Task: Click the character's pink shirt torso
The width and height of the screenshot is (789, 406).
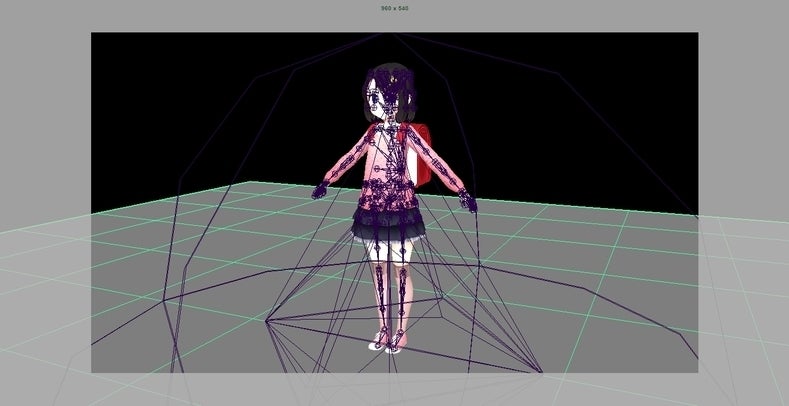Action: pyautogui.click(x=385, y=165)
